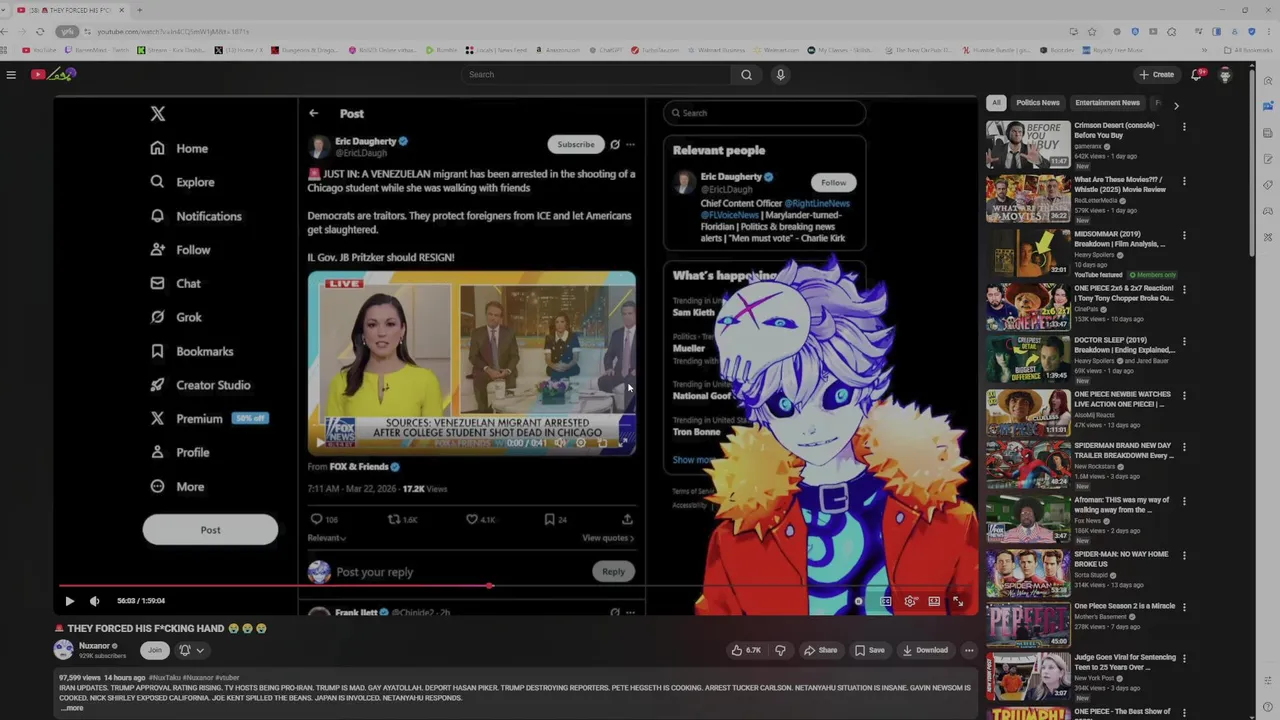Viewport: 1280px width, 720px height.
Task: Open options menu for MIDSOMMAR Breakdown video
Action: (x=1184, y=235)
